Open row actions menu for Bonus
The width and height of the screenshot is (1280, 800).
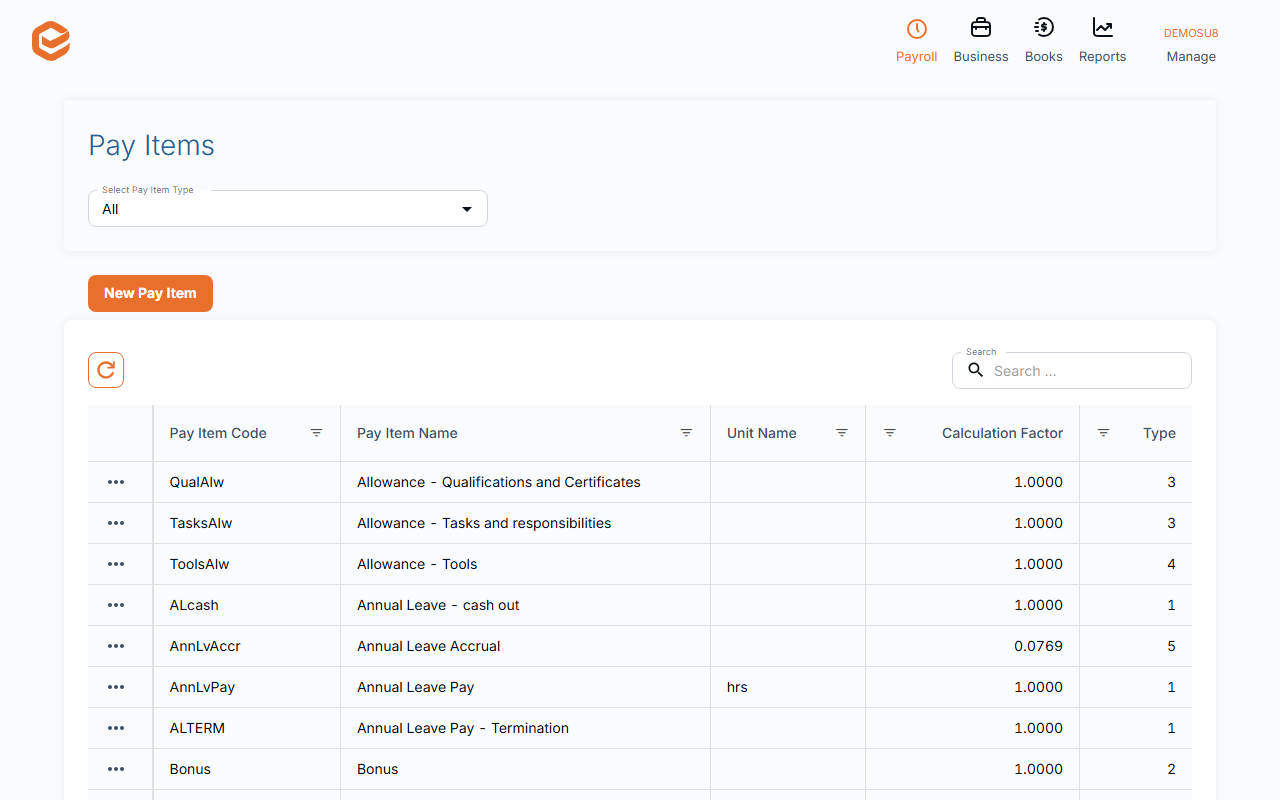tap(116, 769)
